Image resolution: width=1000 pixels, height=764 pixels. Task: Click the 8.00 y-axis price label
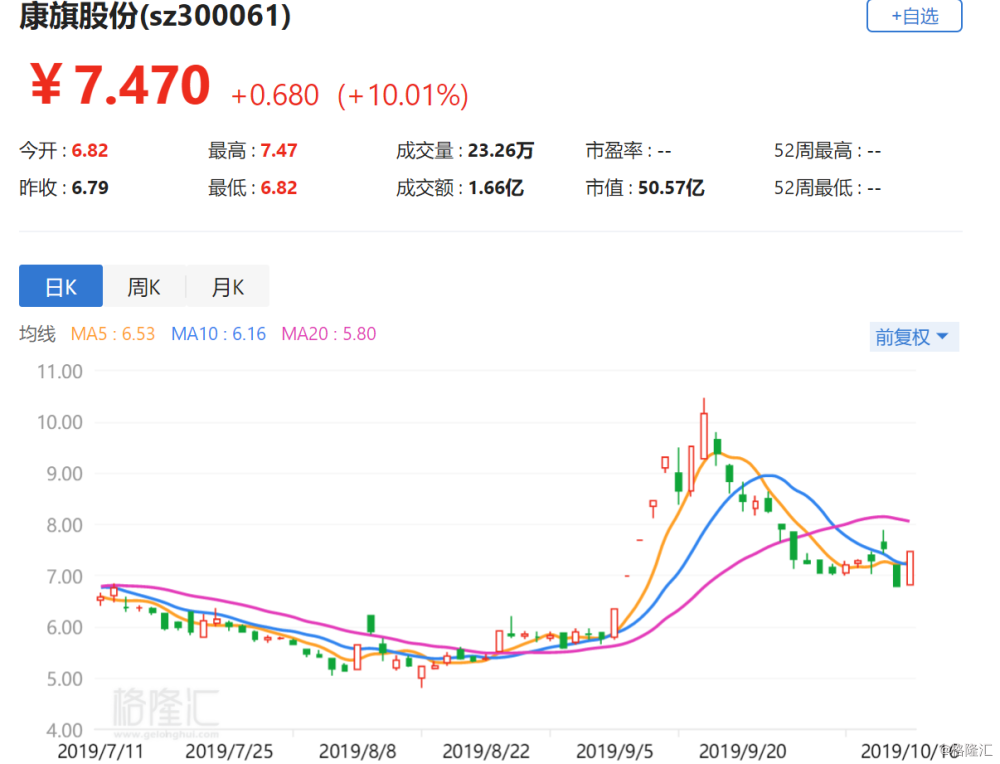coord(64,525)
